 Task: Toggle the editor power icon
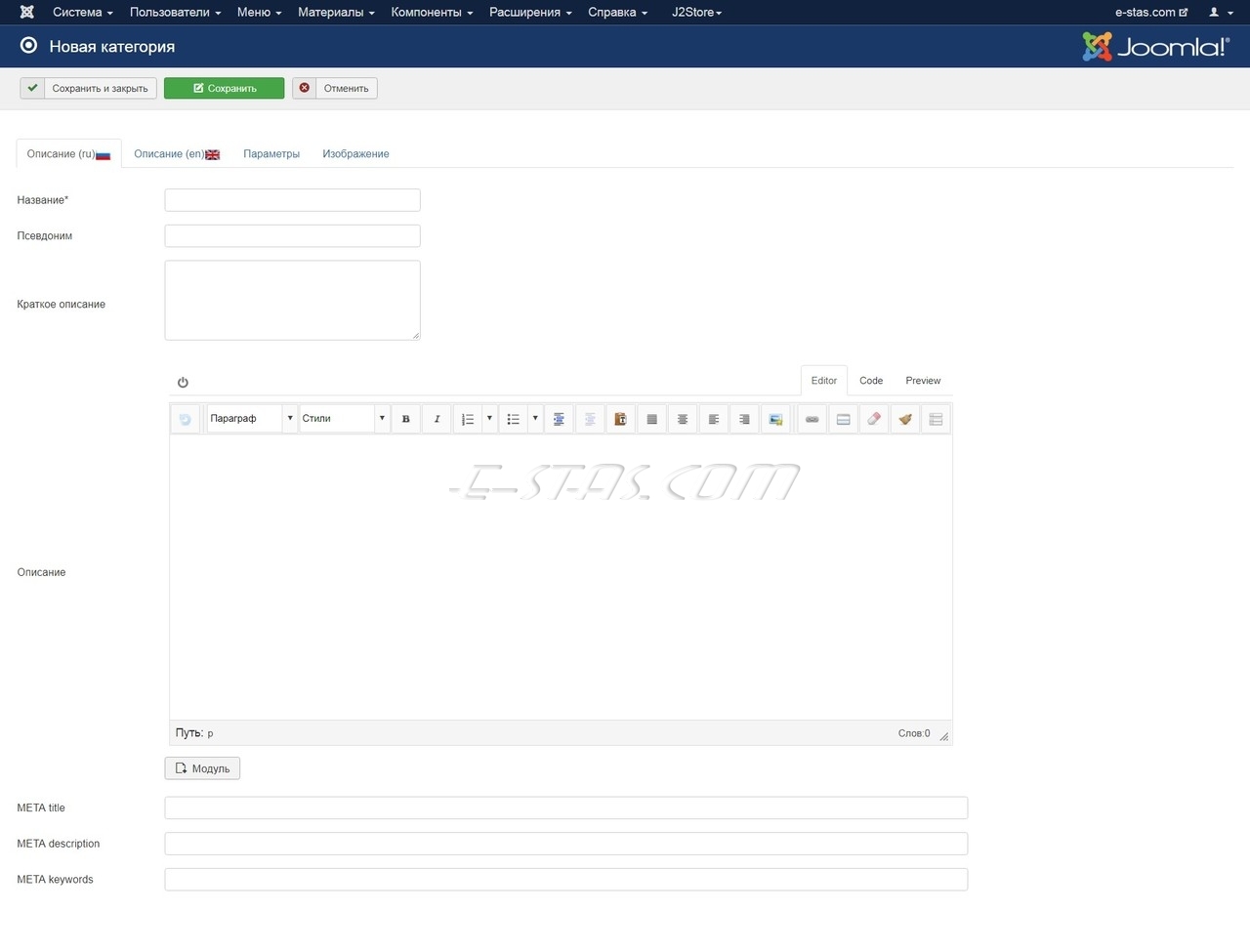click(x=183, y=382)
